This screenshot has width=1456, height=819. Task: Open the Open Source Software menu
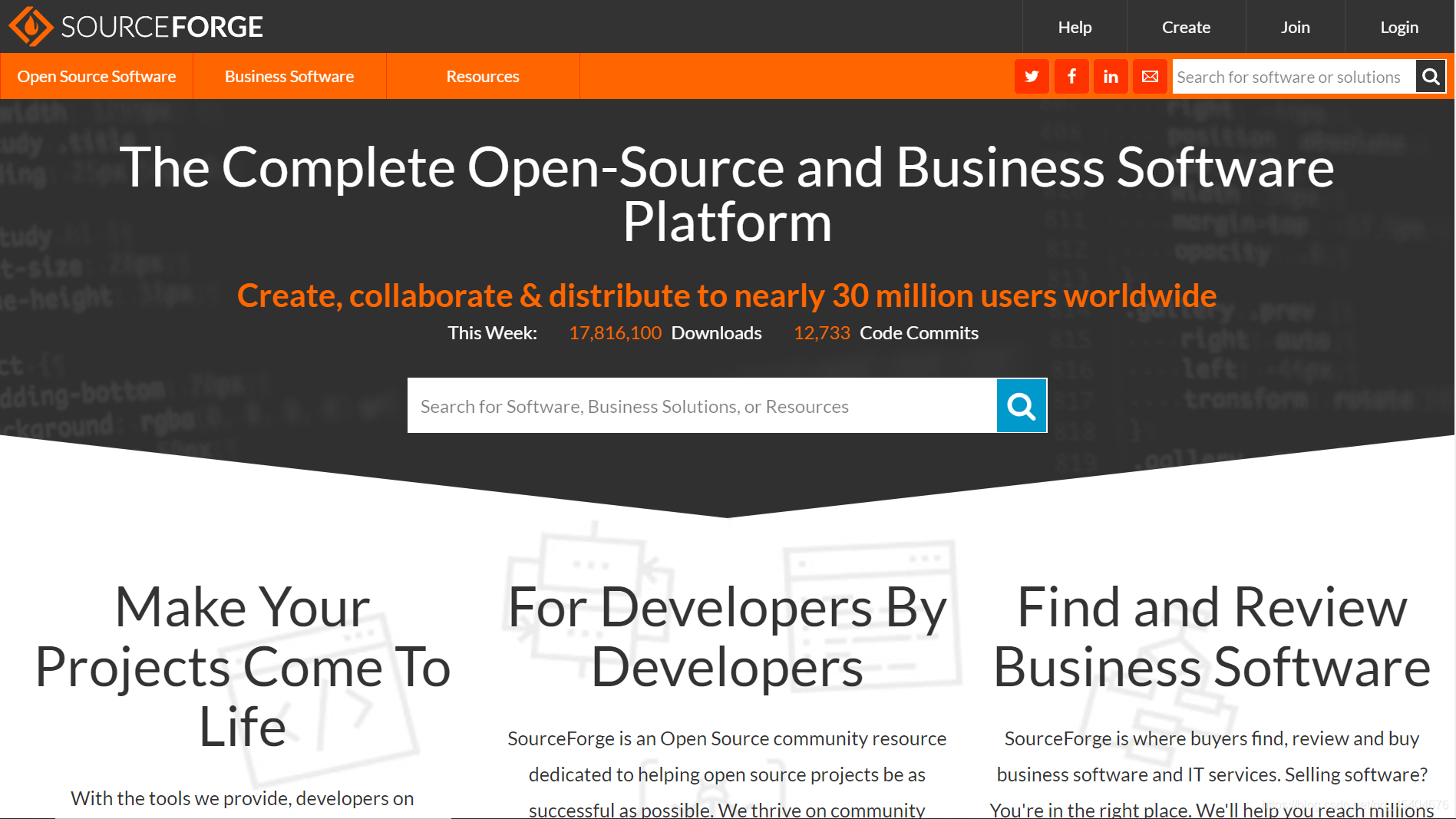pyautogui.click(x=97, y=76)
